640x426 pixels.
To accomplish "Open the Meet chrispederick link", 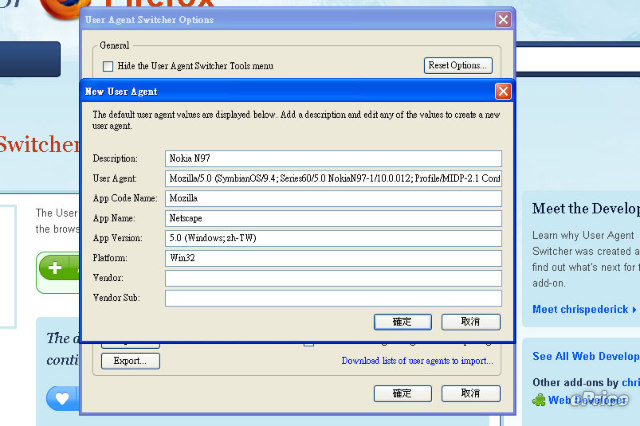I will coord(584,309).
